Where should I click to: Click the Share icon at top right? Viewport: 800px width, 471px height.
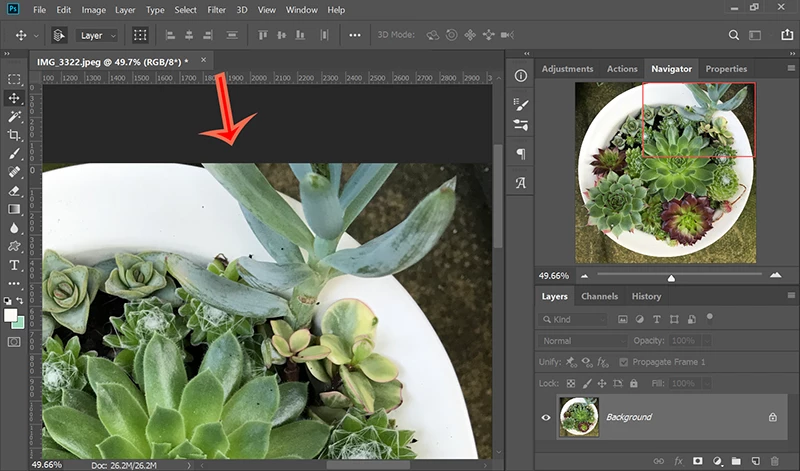coord(787,35)
